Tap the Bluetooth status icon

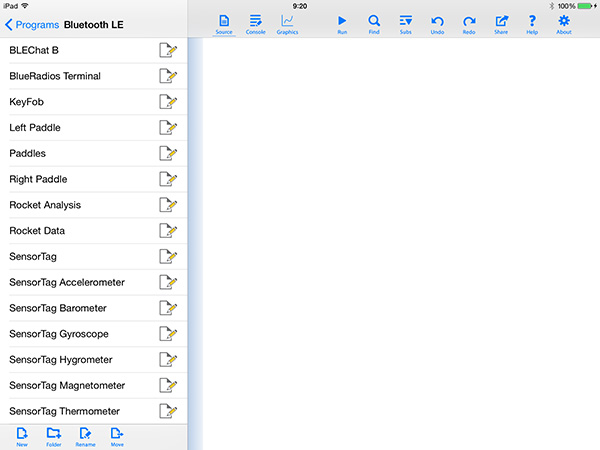[551, 6]
